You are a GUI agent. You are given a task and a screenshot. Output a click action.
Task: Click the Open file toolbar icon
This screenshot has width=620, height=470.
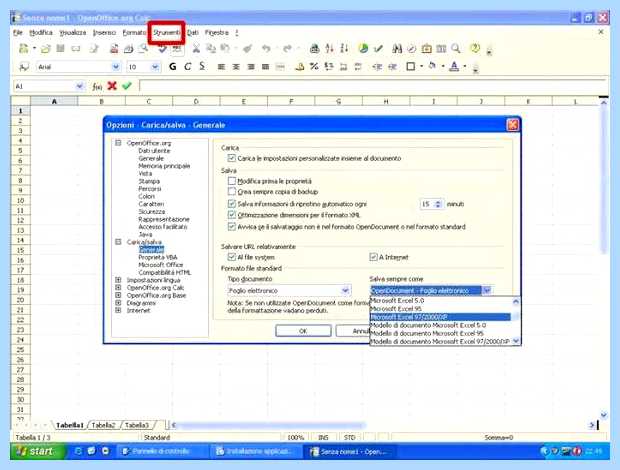[45, 49]
